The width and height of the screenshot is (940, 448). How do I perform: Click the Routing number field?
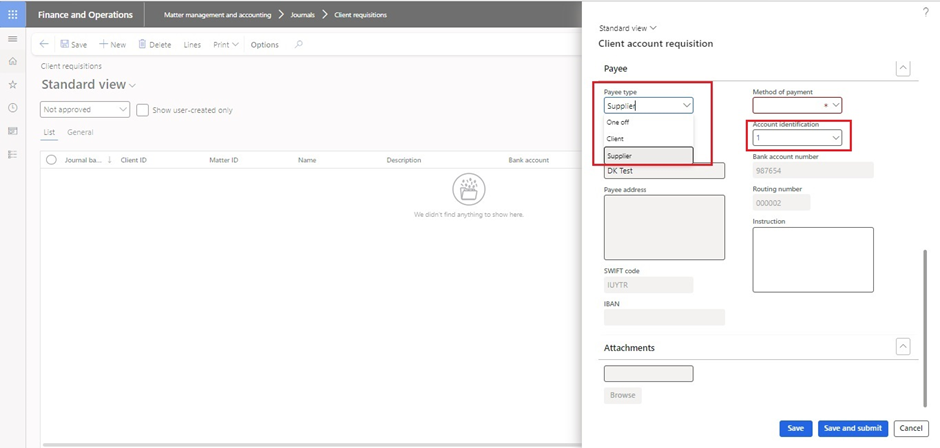point(781,203)
